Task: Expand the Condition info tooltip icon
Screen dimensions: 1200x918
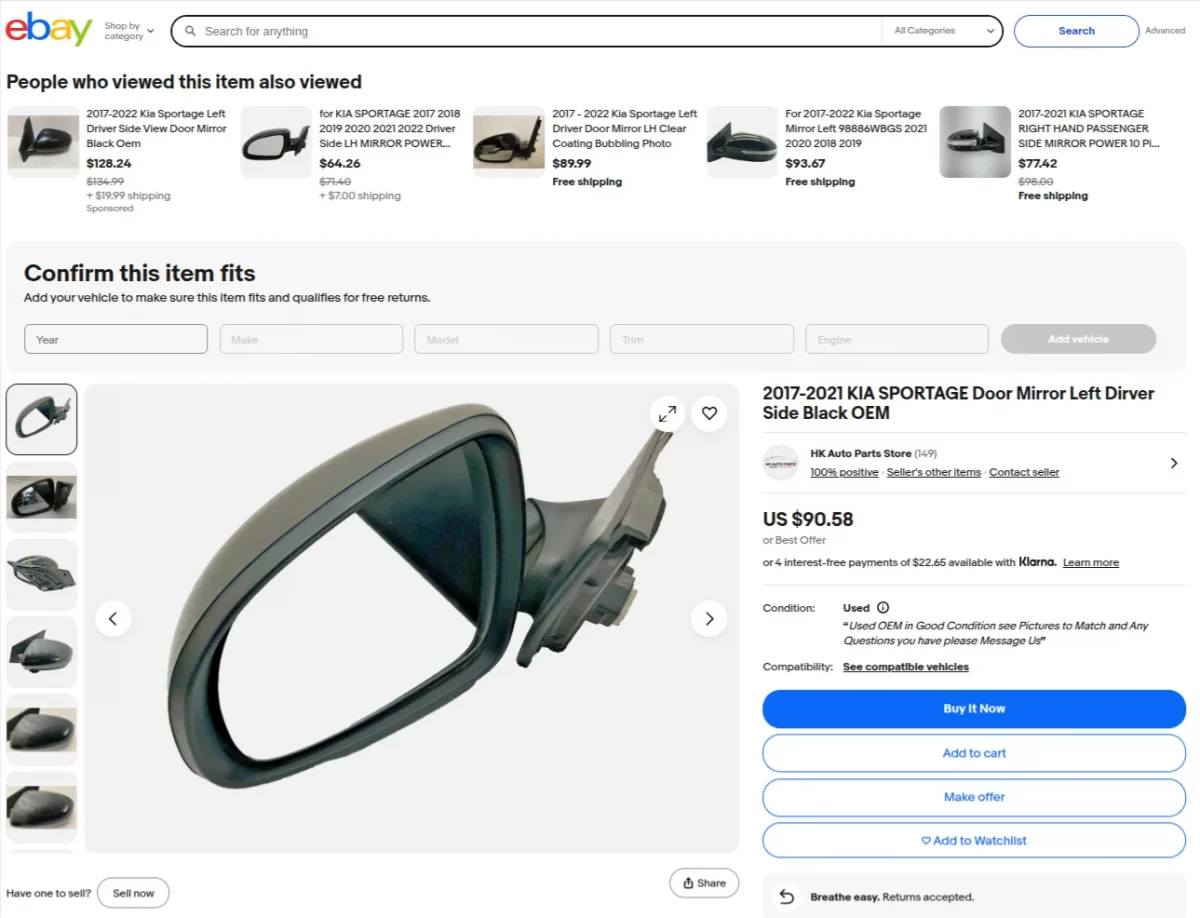Action: (883, 607)
